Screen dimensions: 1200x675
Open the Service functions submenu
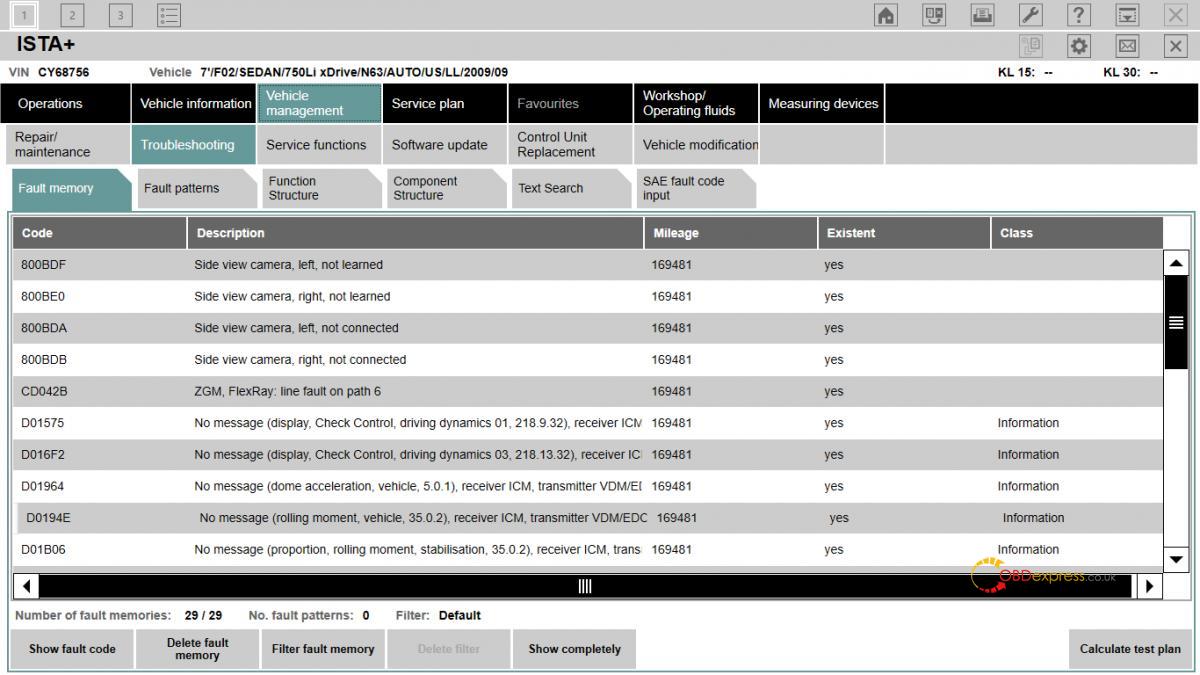point(320,145)
